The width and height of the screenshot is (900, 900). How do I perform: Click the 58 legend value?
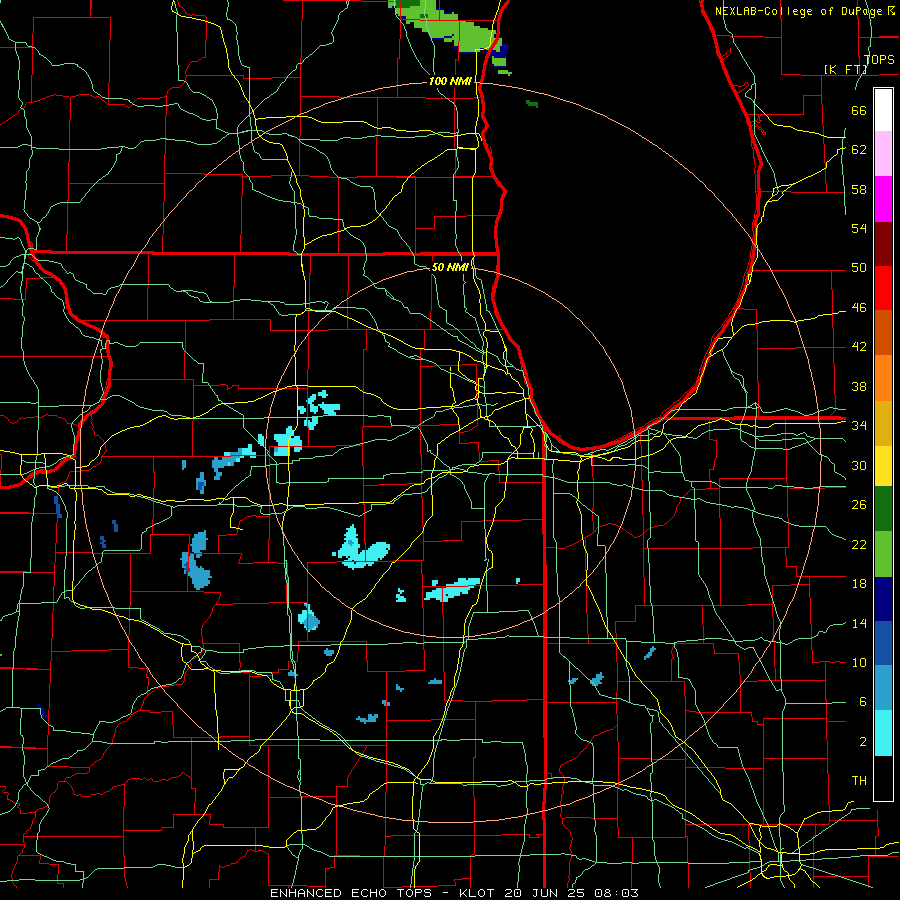859,189
